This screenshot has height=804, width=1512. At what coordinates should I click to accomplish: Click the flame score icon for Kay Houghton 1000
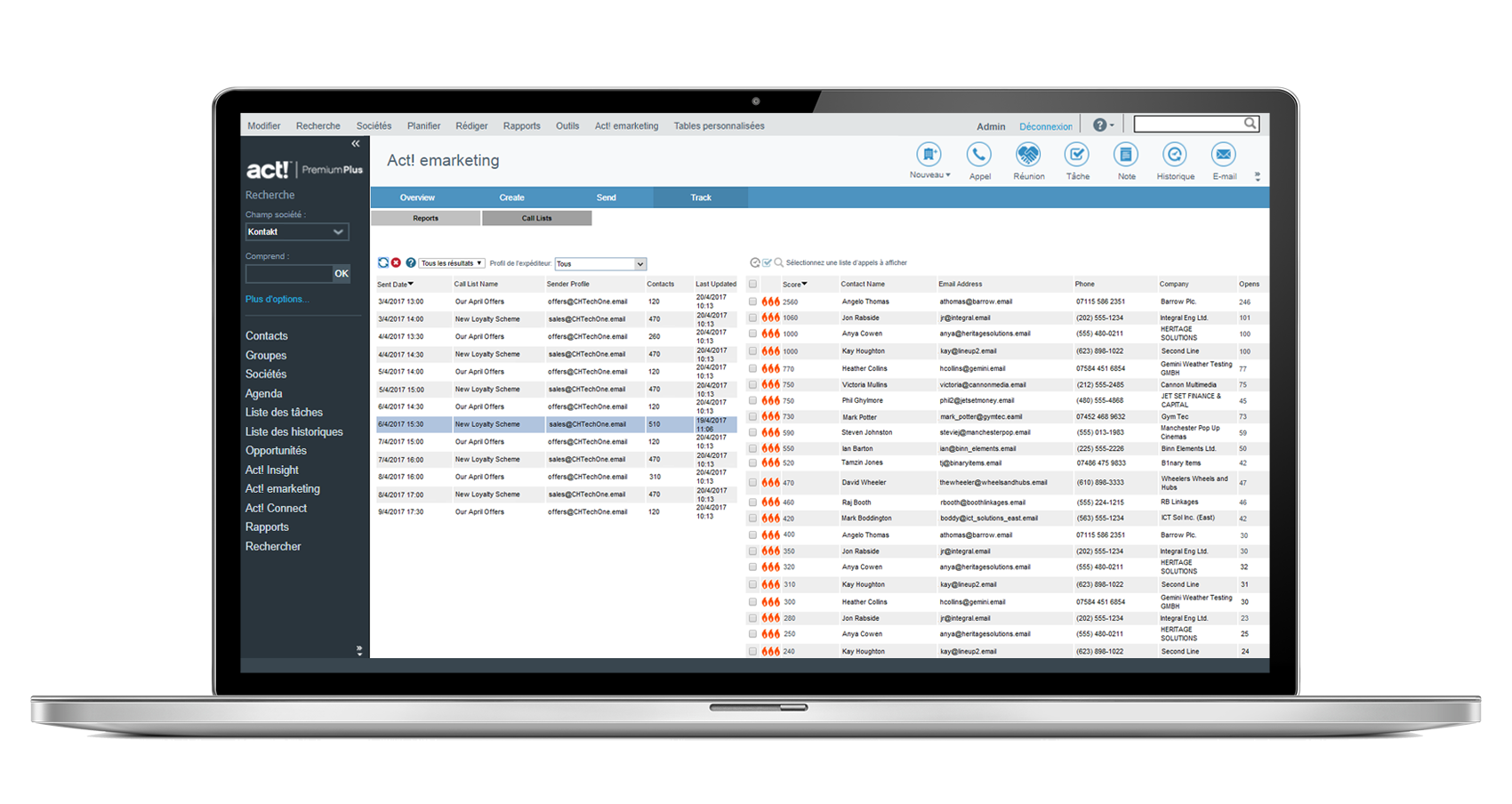771,351
